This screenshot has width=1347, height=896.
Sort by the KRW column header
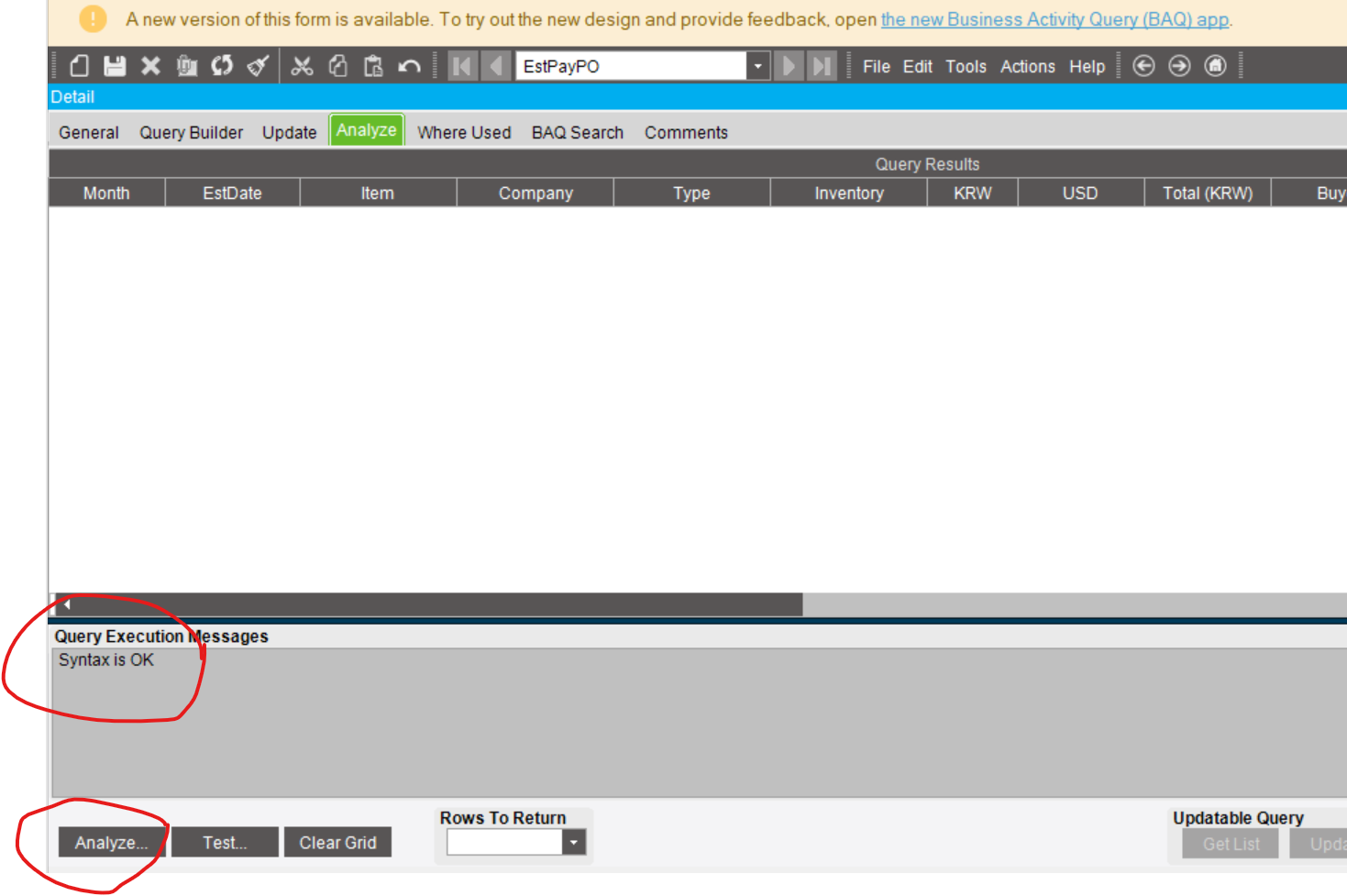pos(973,194)
